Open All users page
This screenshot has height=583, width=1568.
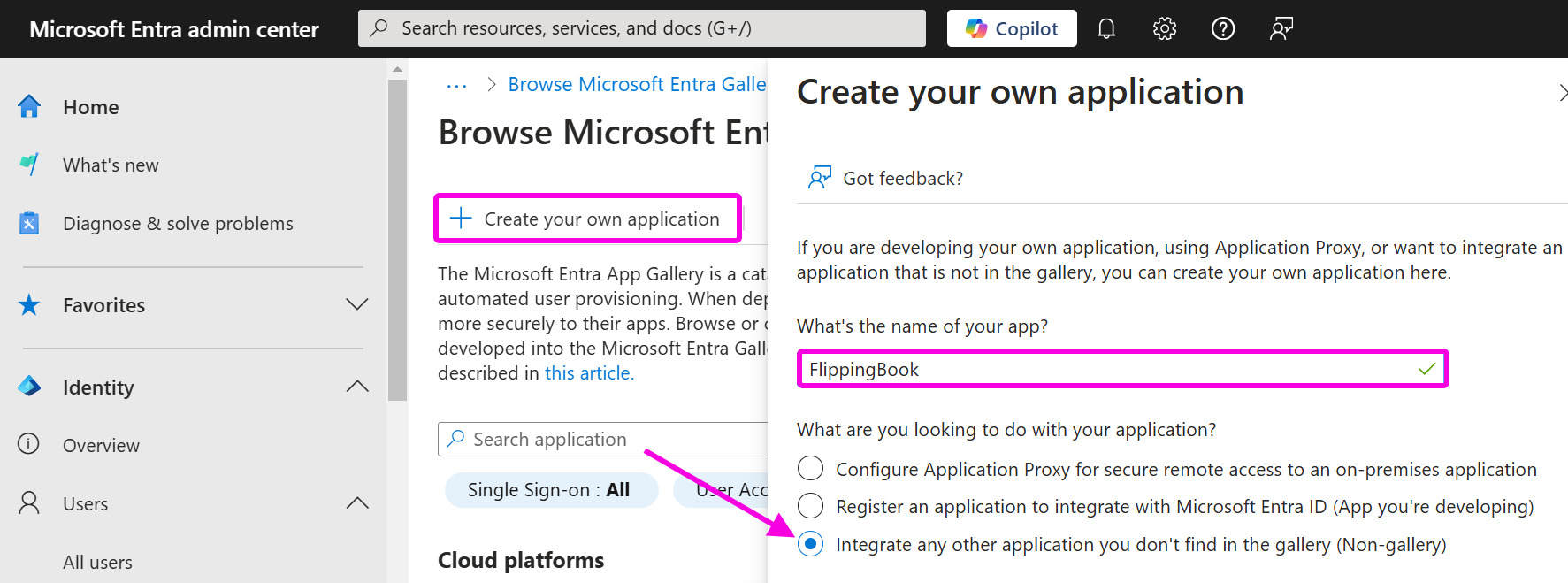point(97,563)
